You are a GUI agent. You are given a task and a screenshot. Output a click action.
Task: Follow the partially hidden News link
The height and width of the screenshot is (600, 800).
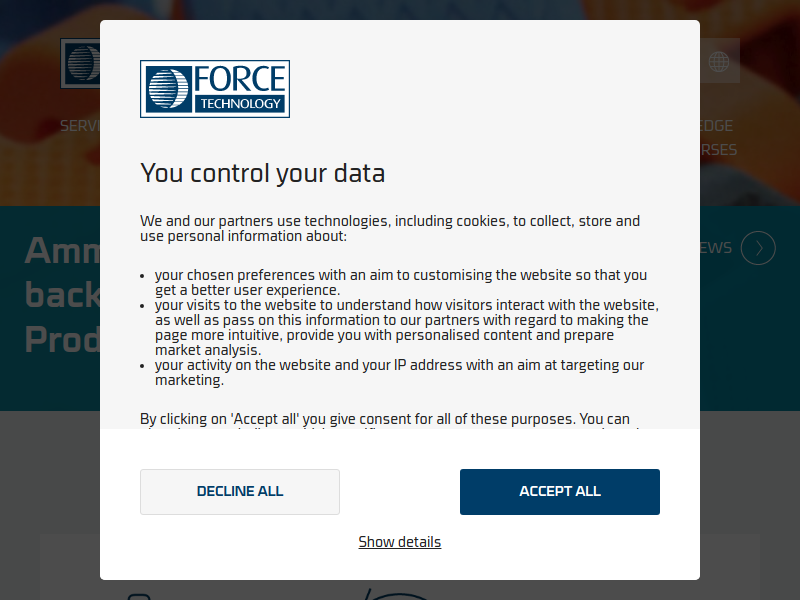point(716,248)
